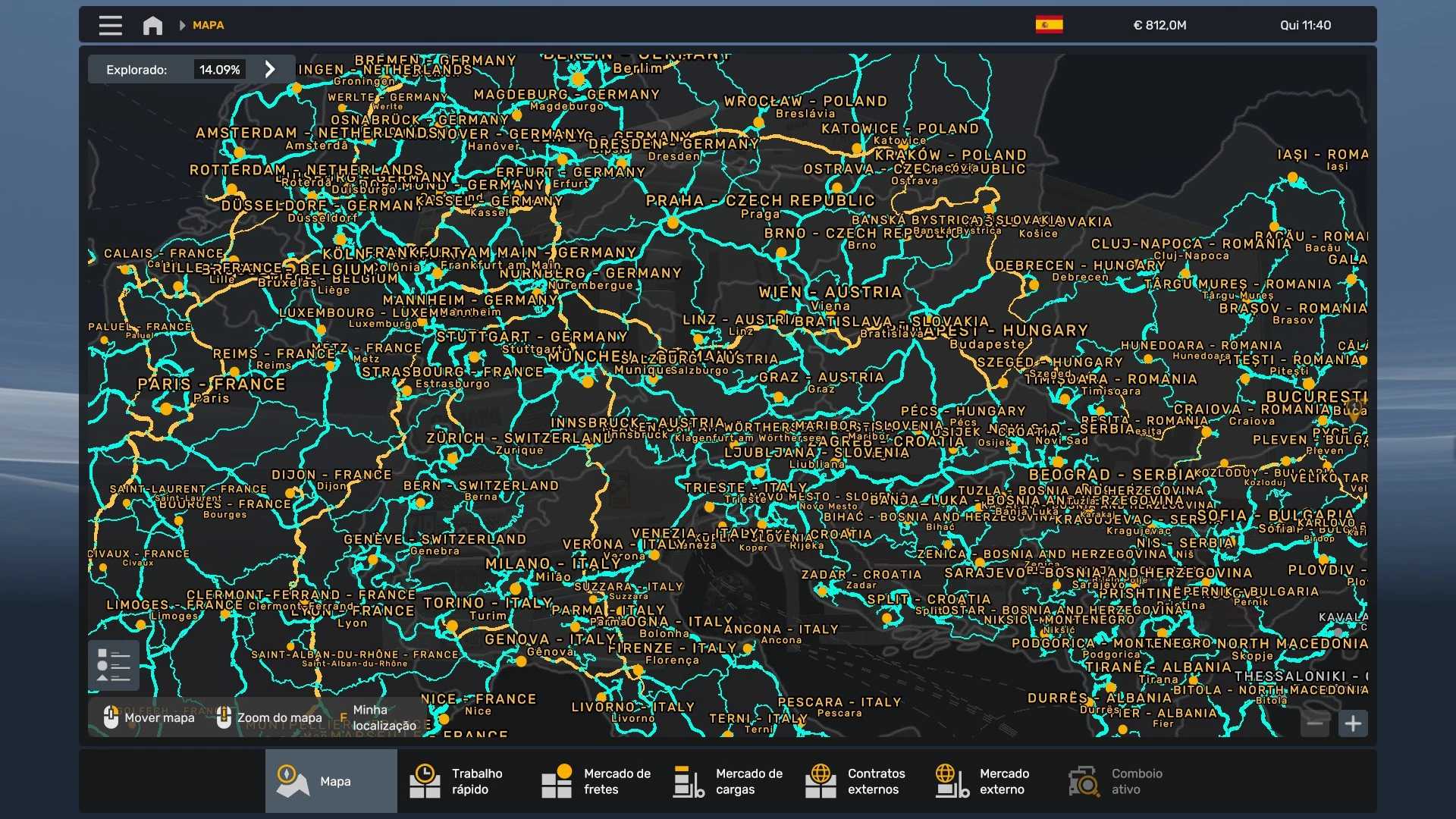Click the explored percentage 14.09% field
Screen dimensions: 1456x819
pos(219,70)
